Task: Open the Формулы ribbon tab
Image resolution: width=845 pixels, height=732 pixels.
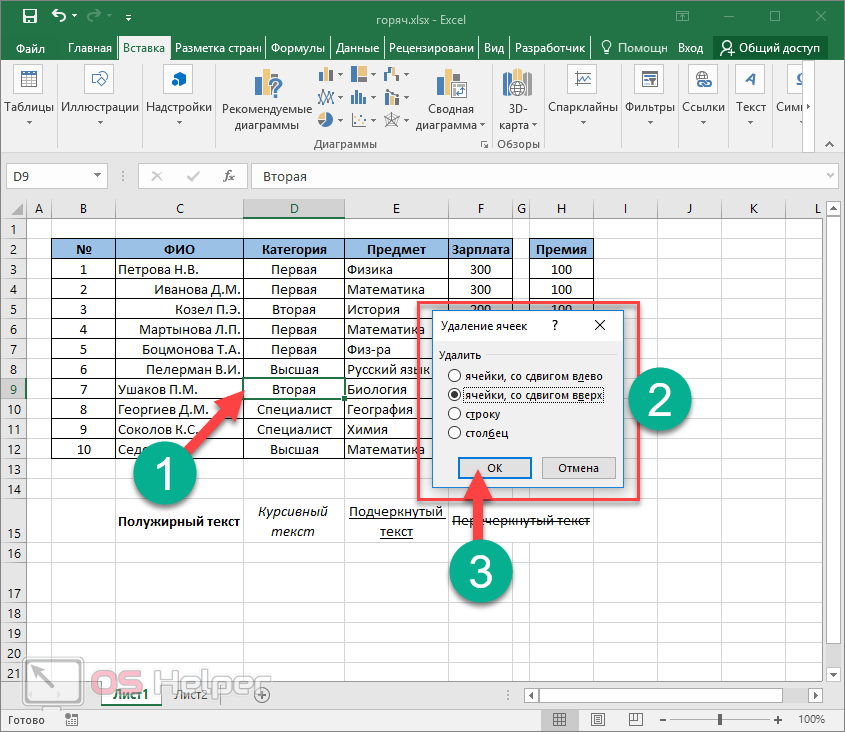Action: [x=298, y=47]
